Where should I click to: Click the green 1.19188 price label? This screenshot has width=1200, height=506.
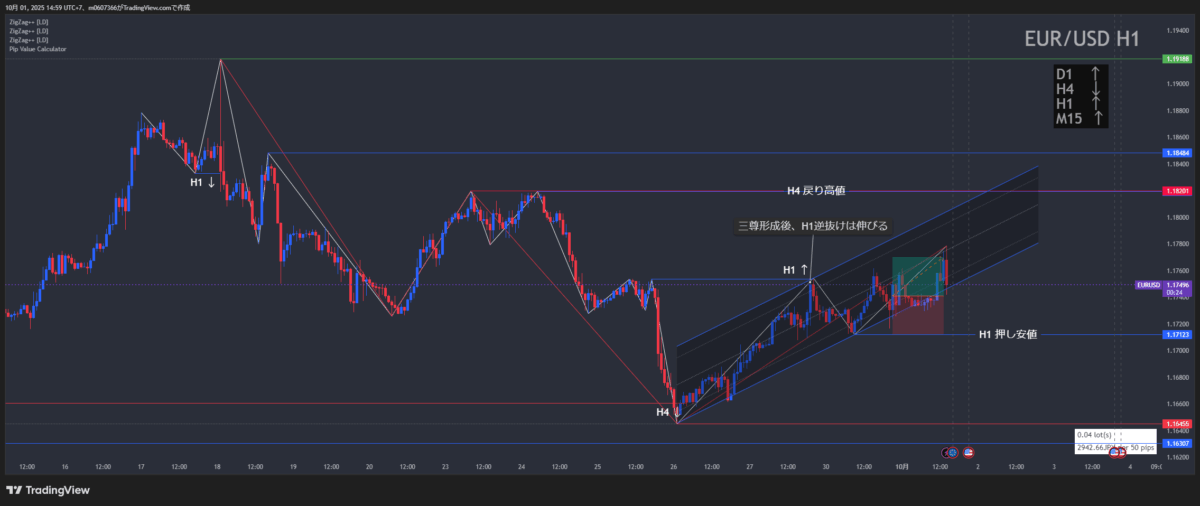pyautogui.click(x=1176, y=59)
